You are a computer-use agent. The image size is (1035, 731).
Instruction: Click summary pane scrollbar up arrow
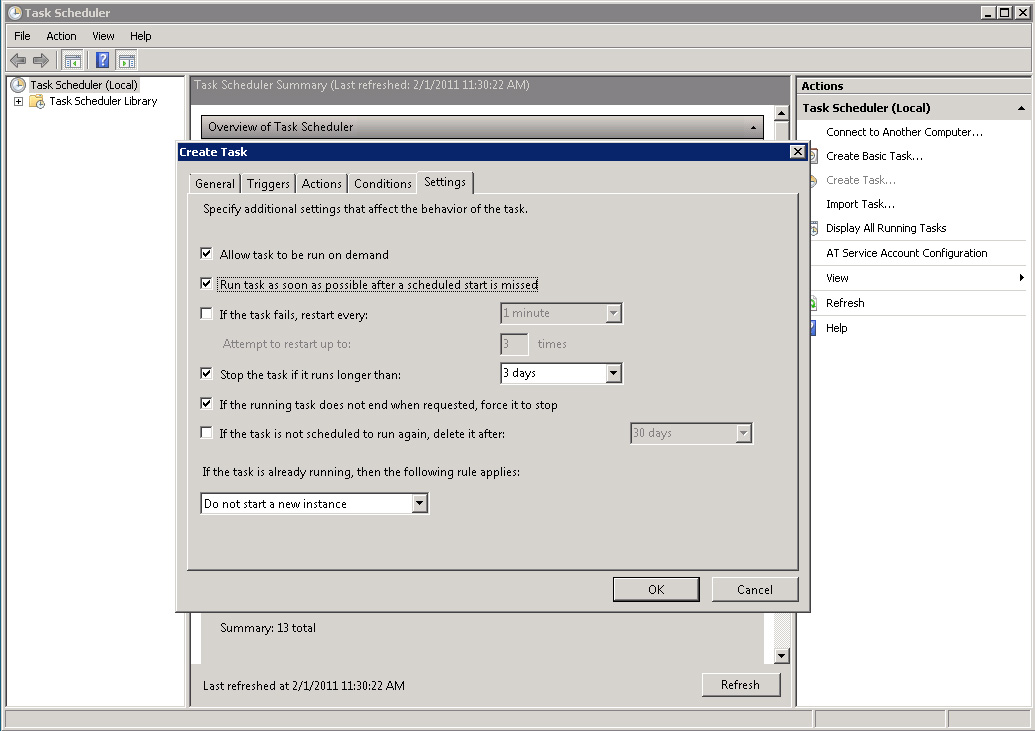pyautogui.click(x=782, y=114)
